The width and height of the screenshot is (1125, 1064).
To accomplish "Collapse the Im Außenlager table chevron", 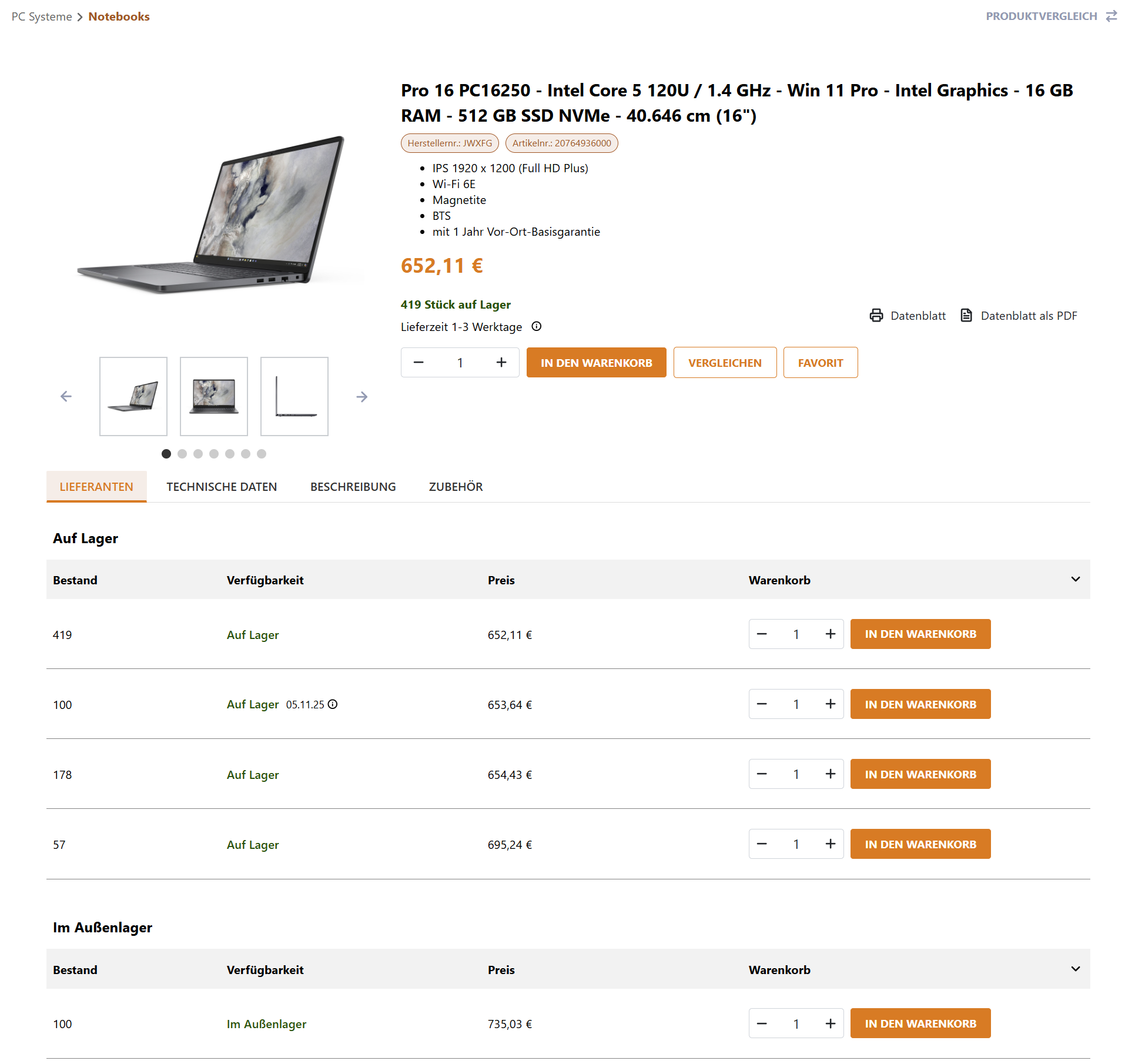I will (1075, 969).
